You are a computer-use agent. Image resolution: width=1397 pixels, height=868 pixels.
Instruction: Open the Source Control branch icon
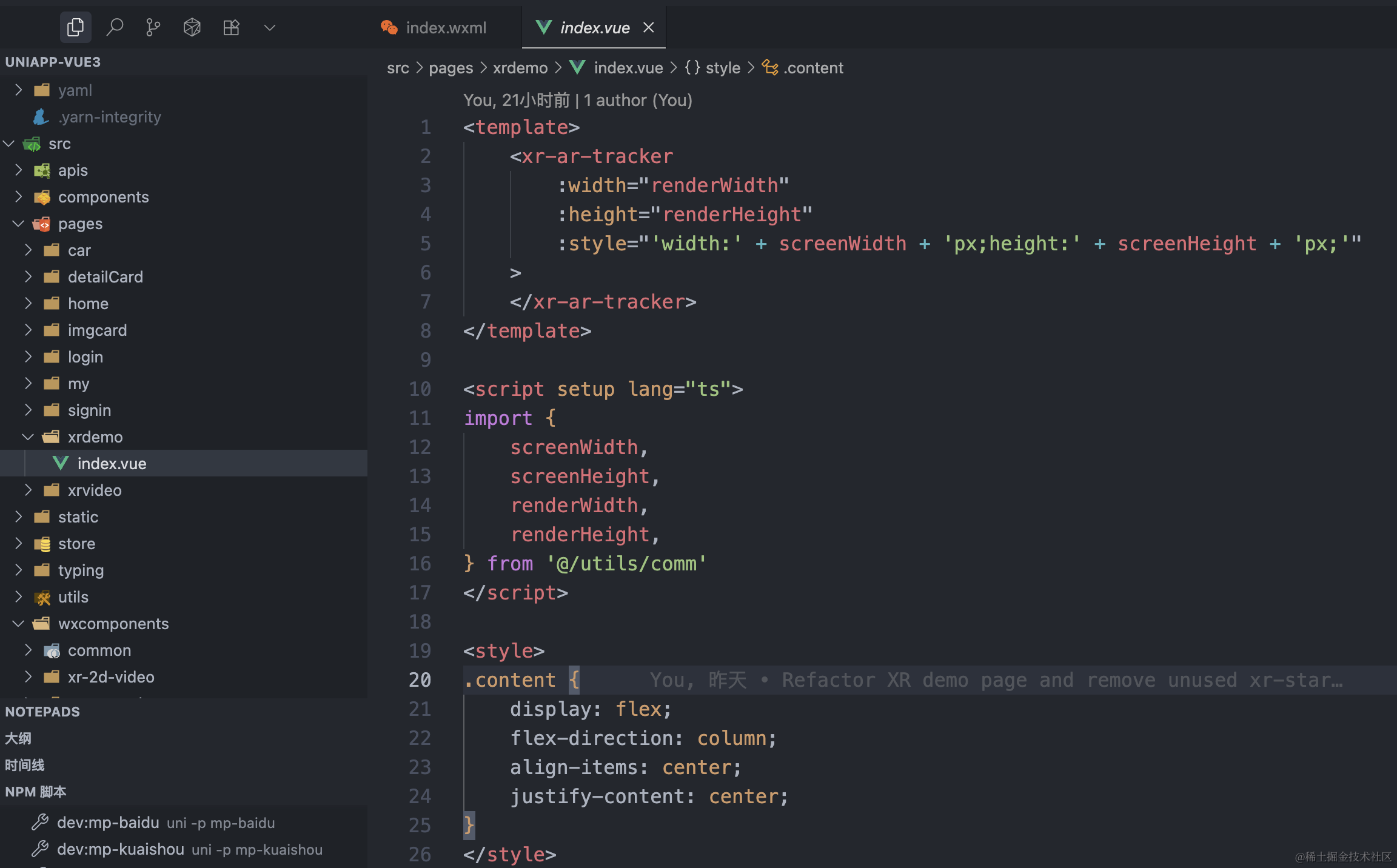153,27
